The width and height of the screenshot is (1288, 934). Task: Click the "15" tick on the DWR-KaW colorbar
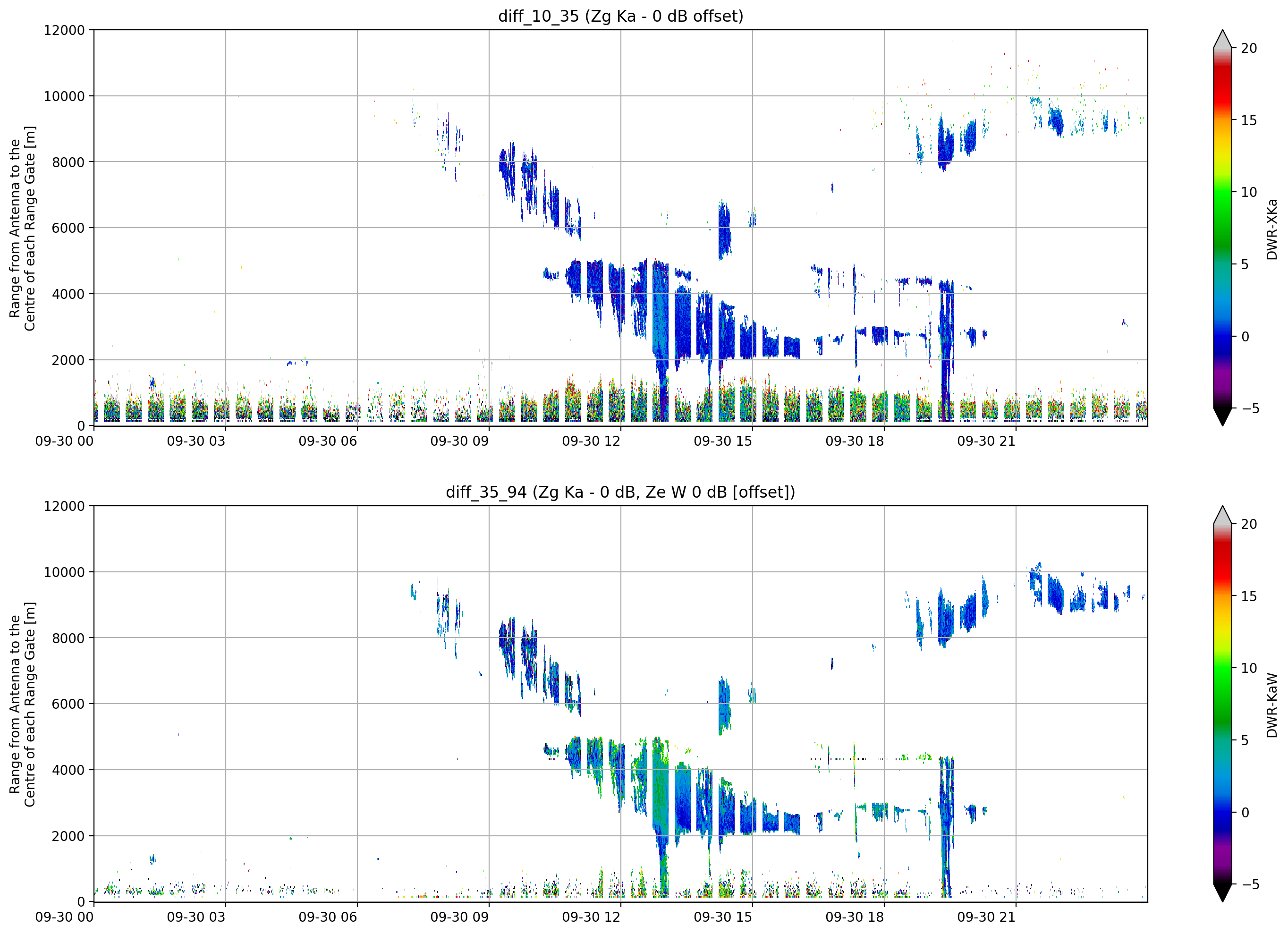[x=1249, y=596]
